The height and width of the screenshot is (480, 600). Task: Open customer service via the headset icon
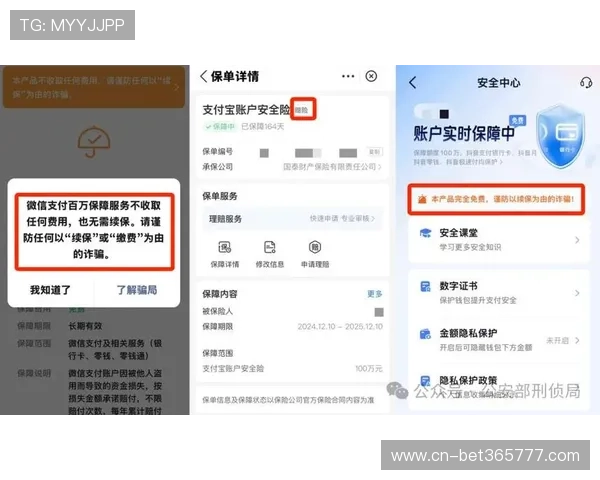click(x=585, y=82)
